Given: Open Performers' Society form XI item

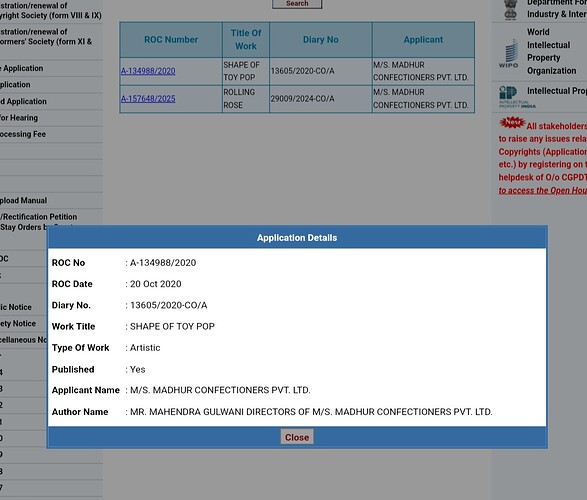Looking at the screenshot, I should pos(46,37).
